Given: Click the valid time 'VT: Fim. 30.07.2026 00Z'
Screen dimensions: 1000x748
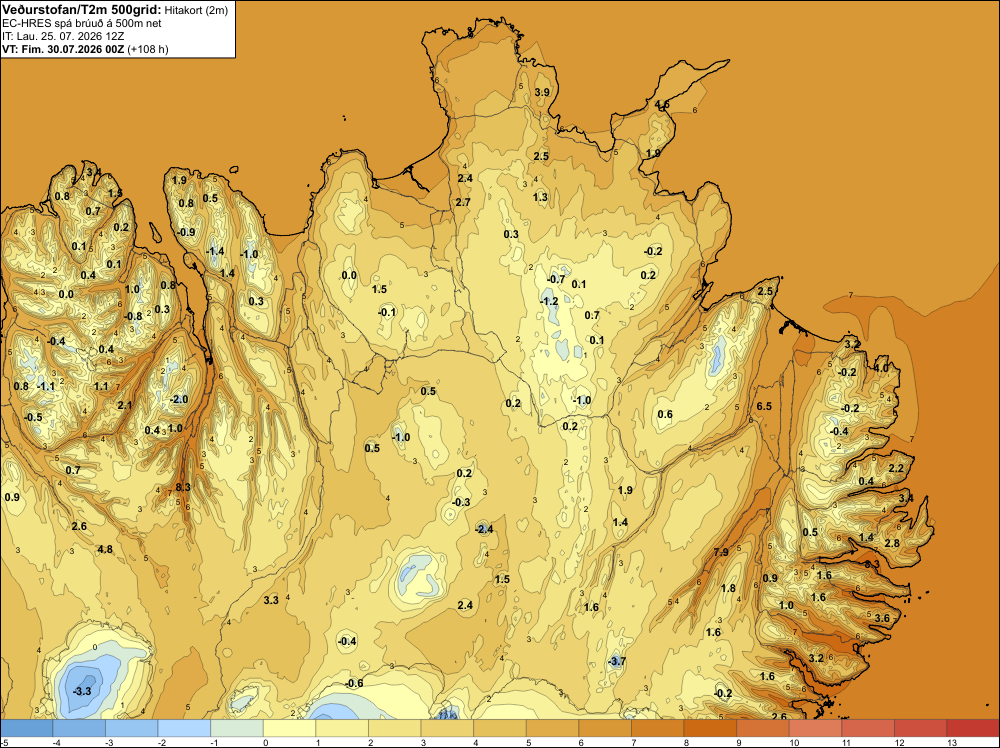Looking at the screenshot, I should click(63, 49).
